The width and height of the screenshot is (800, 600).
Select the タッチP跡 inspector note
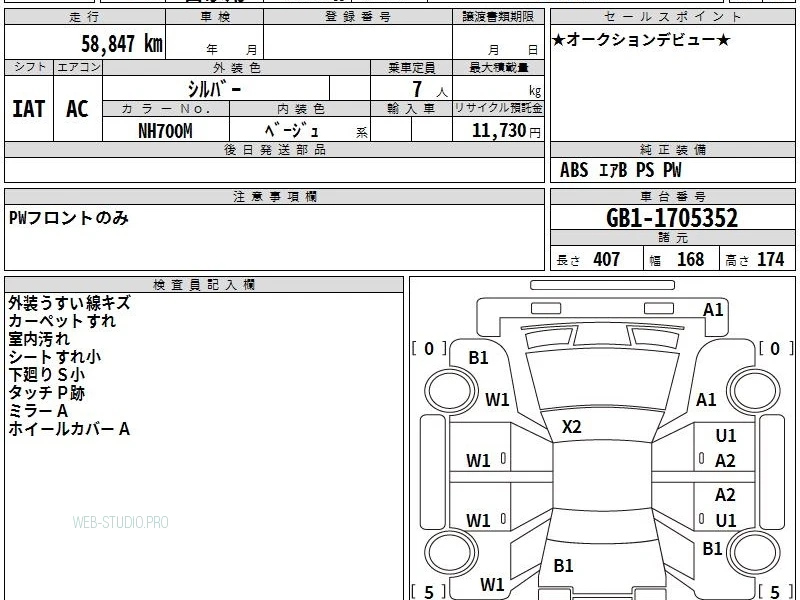click(x=46, y=393)
